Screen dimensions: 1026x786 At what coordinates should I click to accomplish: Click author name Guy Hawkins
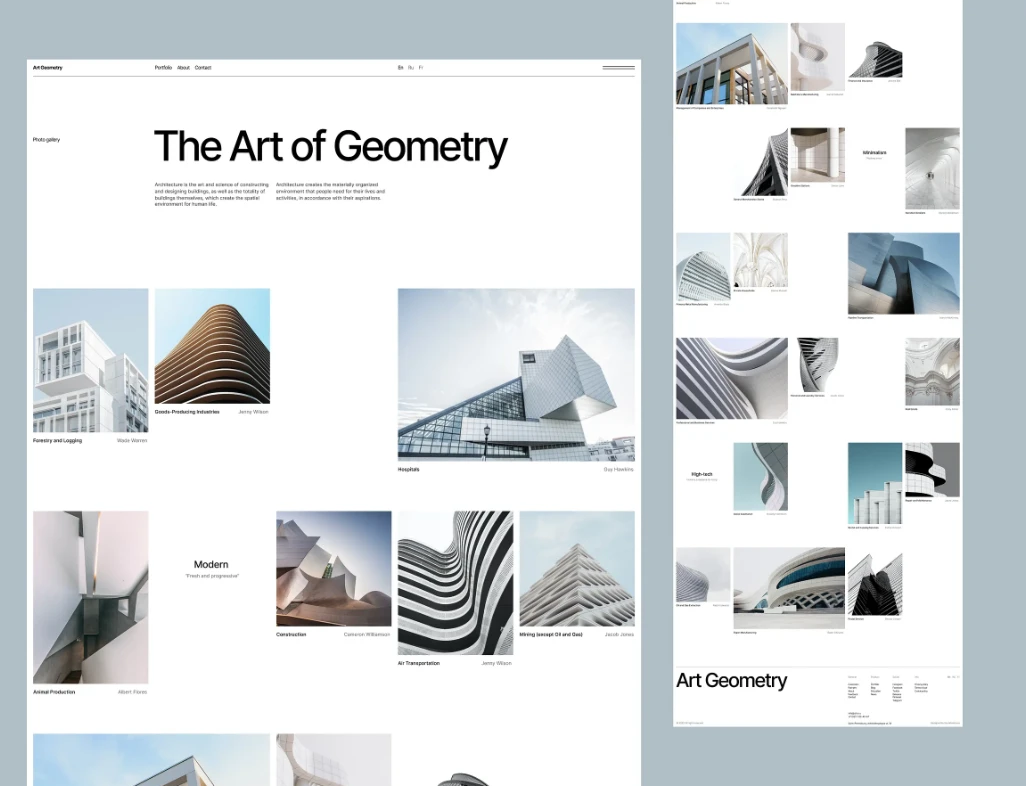click(618, 469)
